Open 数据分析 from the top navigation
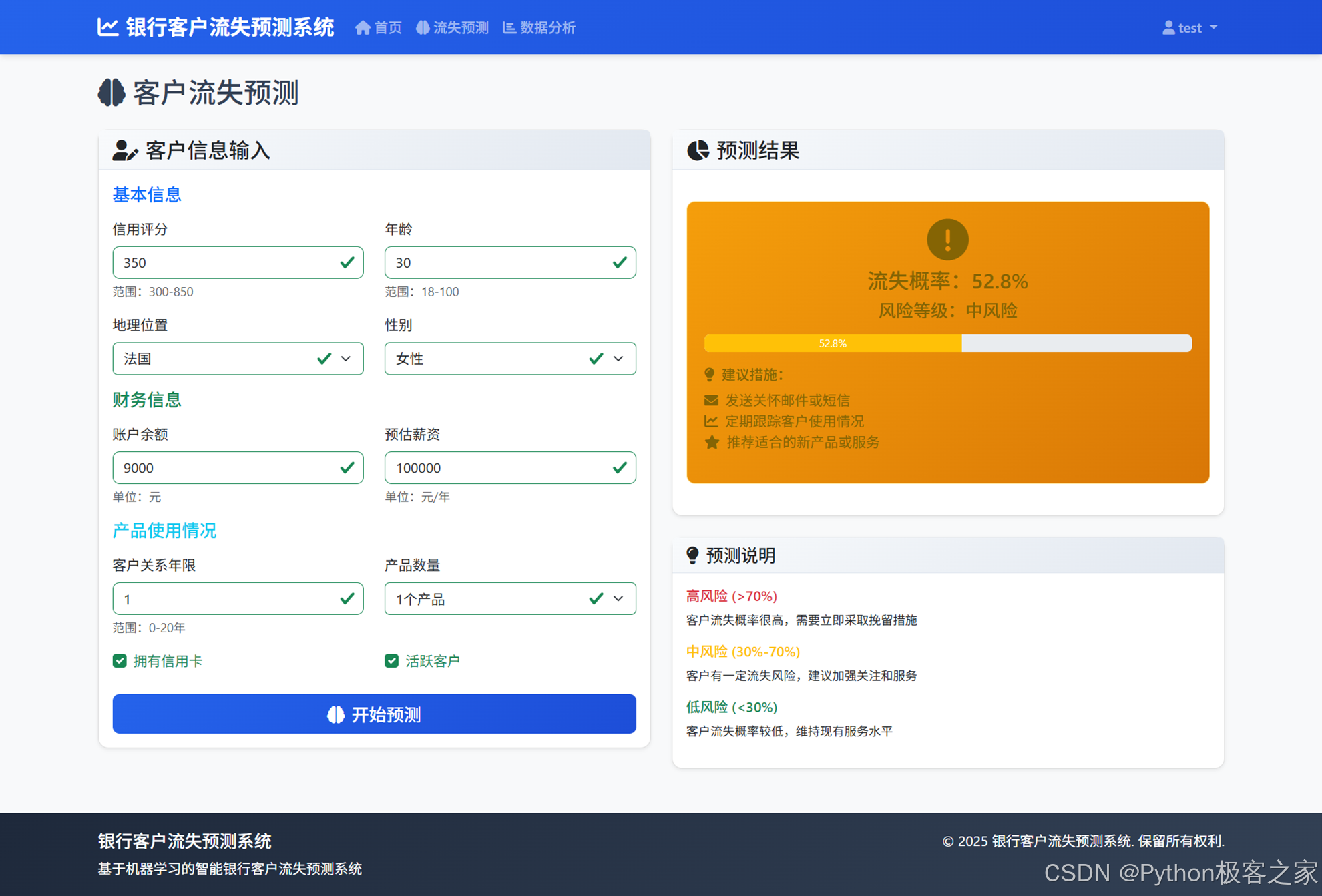Viewport: 1322px width, 896px height. (539, 28)
